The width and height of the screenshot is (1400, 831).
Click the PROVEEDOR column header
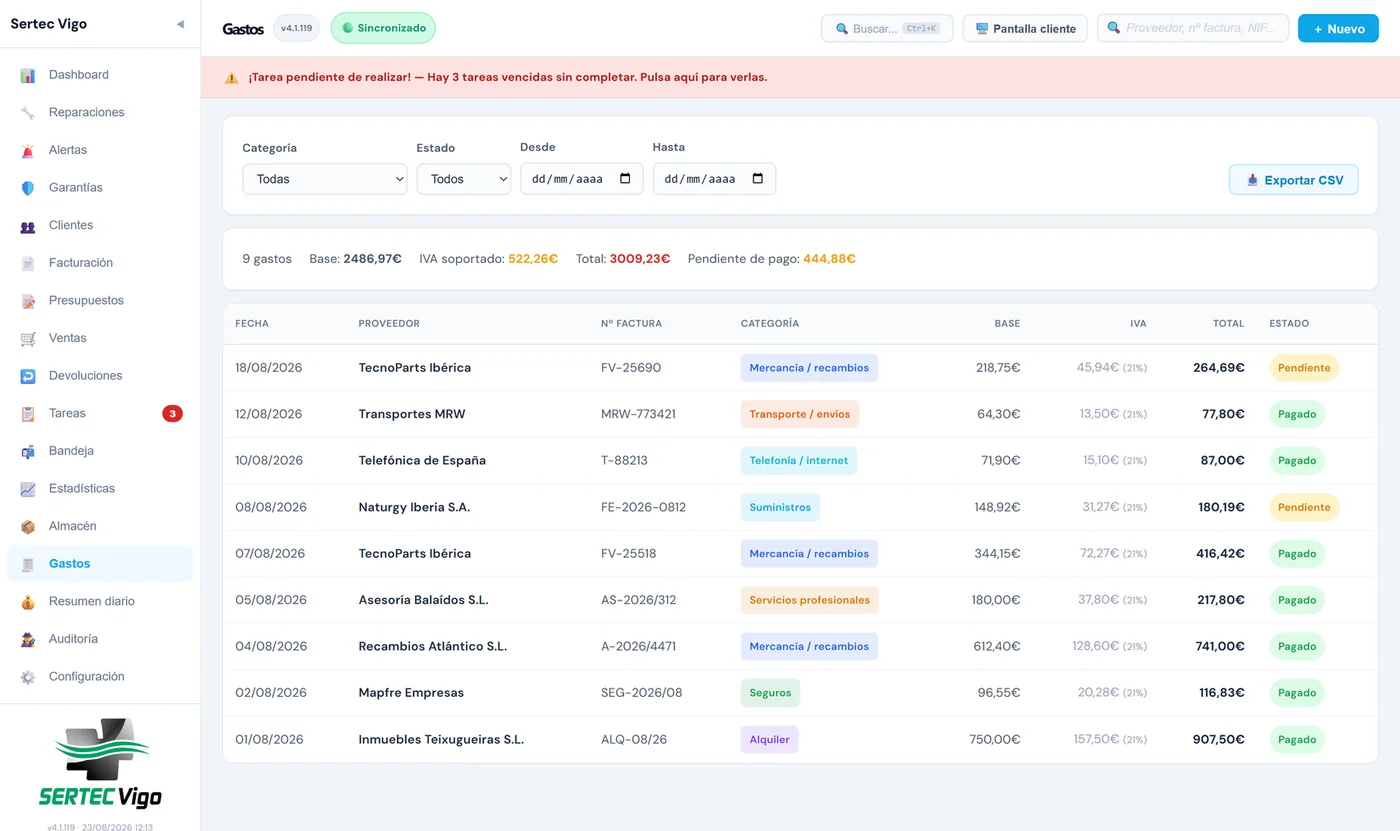tap(389, 324)
